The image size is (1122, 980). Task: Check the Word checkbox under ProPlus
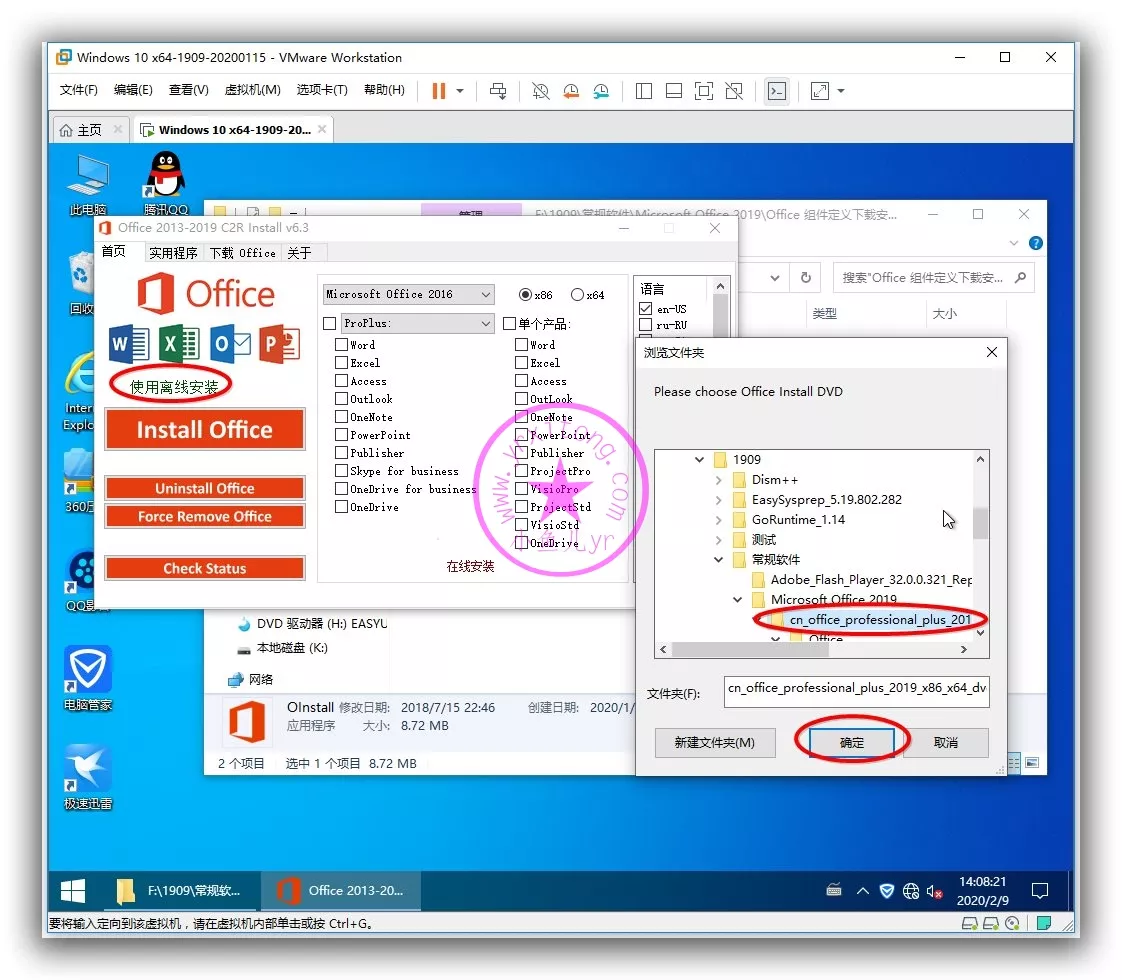tap(341, 345)
